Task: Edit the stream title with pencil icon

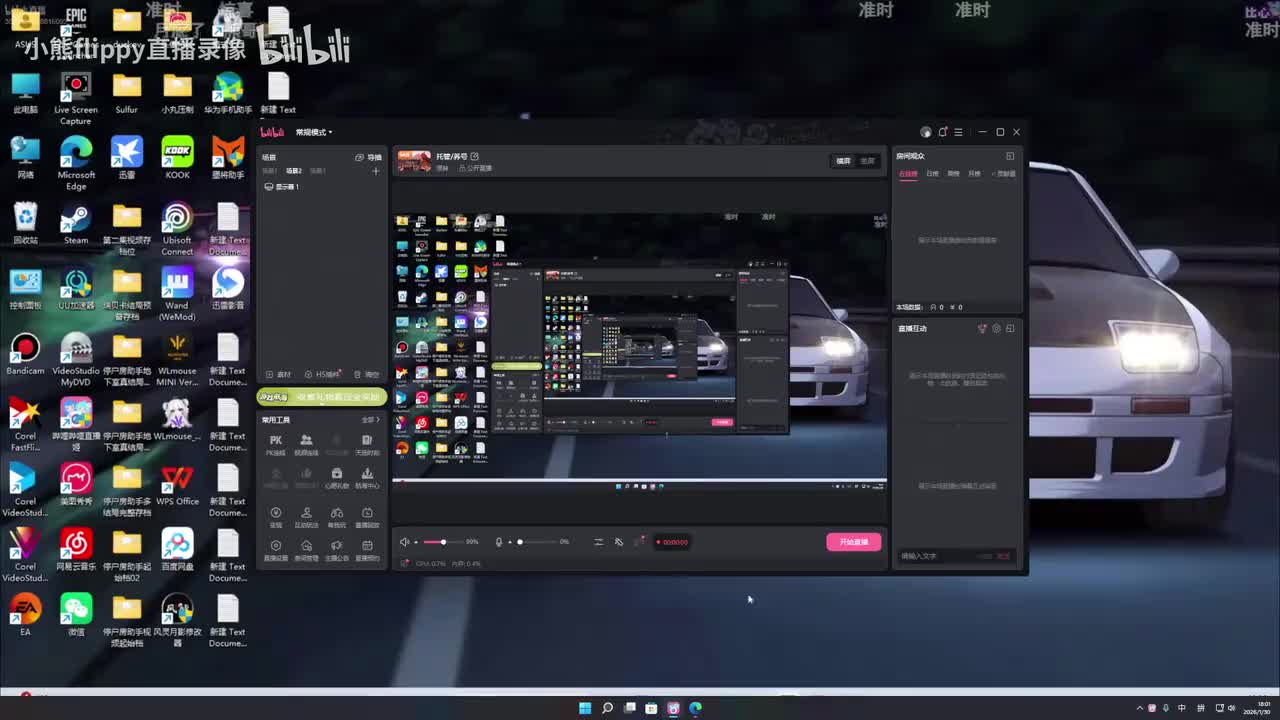Action: coord(475,157)
